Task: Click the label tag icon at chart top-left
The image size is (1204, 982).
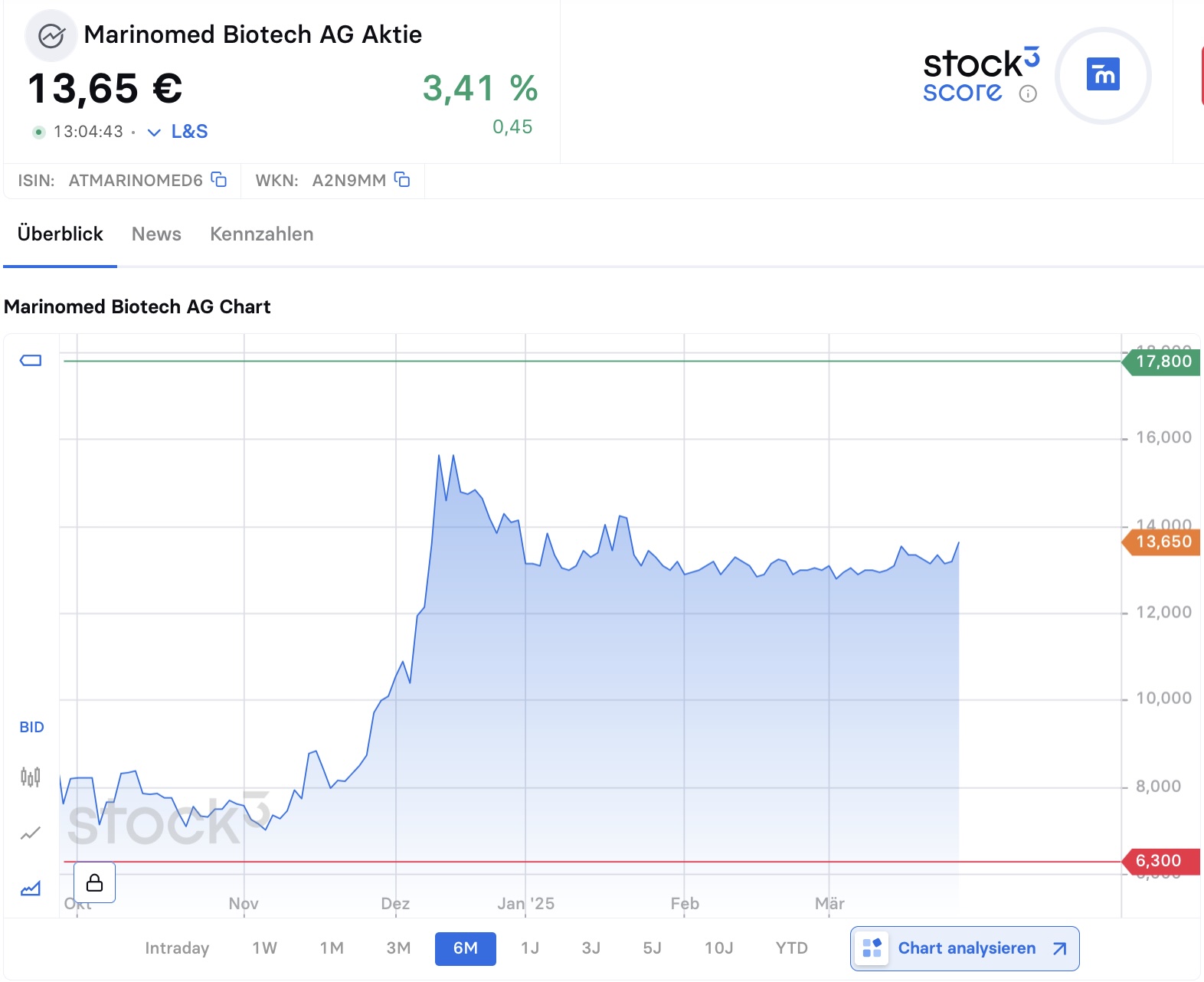Action: tap(31, 361)
